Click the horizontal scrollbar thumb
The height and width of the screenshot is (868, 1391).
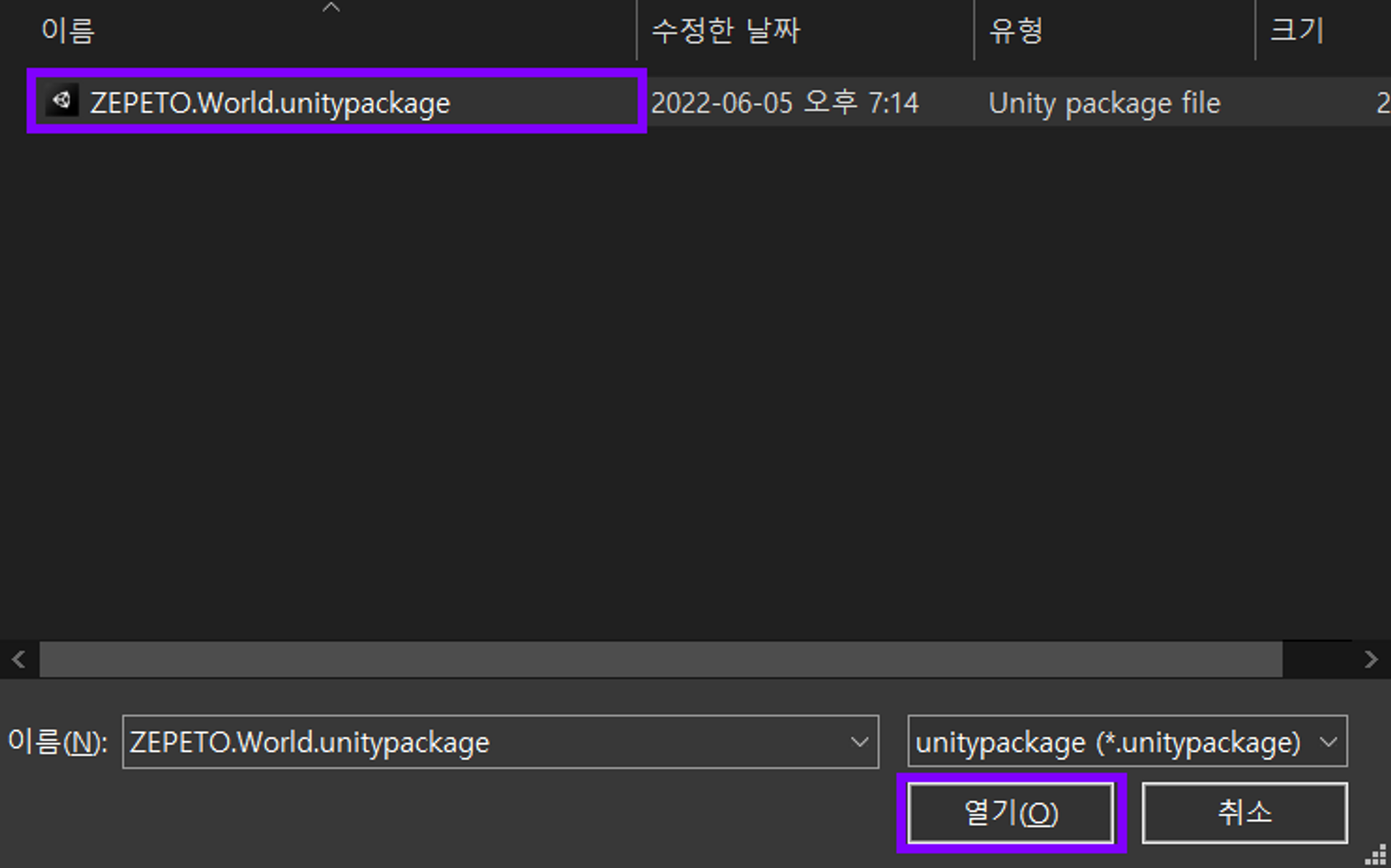[x=661, y=659]
